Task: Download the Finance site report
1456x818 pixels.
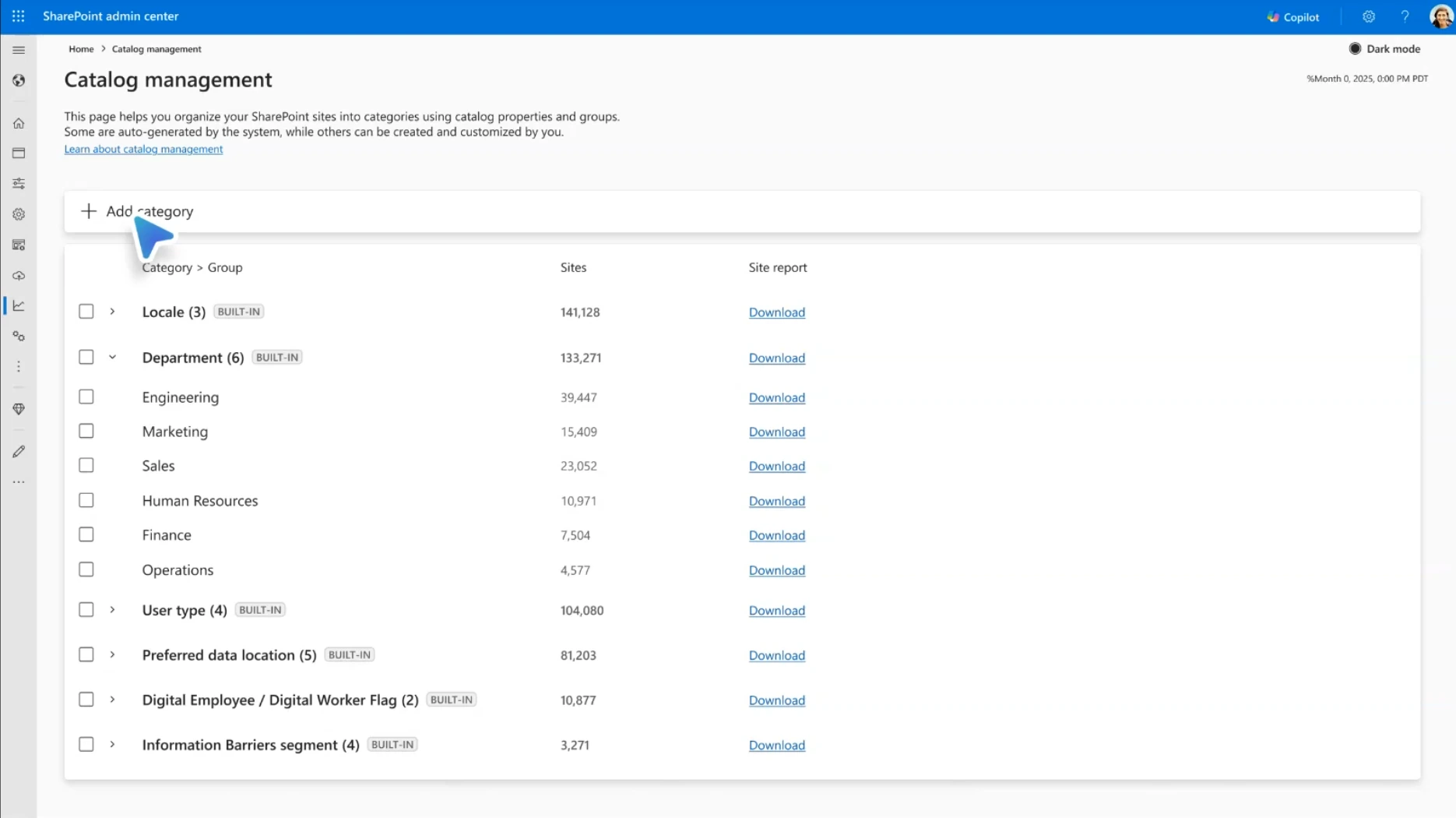Action: (x=776, y=535)
